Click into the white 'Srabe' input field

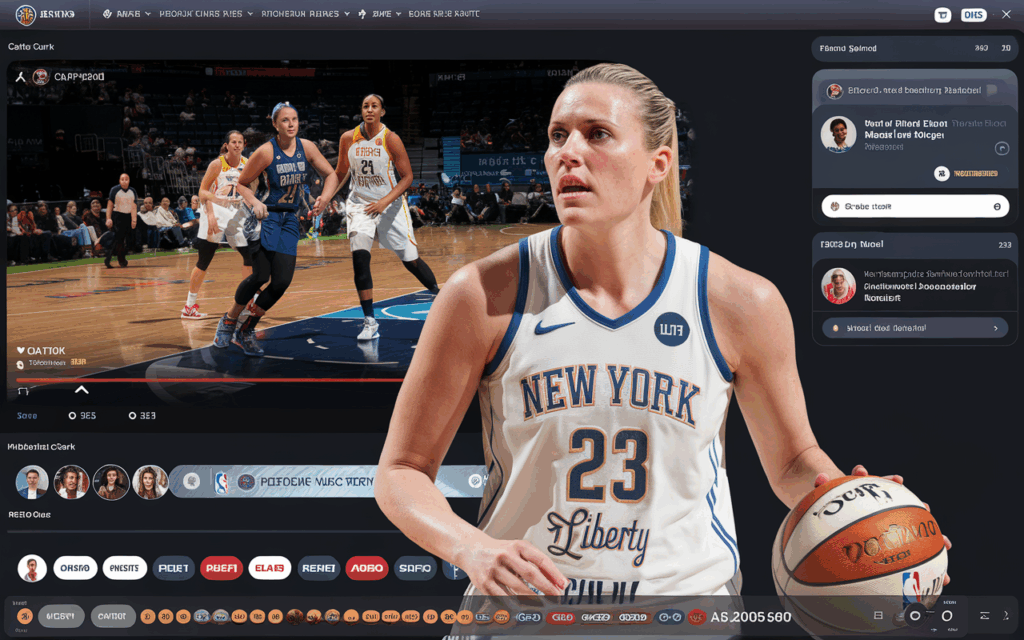tap(915, 206)
